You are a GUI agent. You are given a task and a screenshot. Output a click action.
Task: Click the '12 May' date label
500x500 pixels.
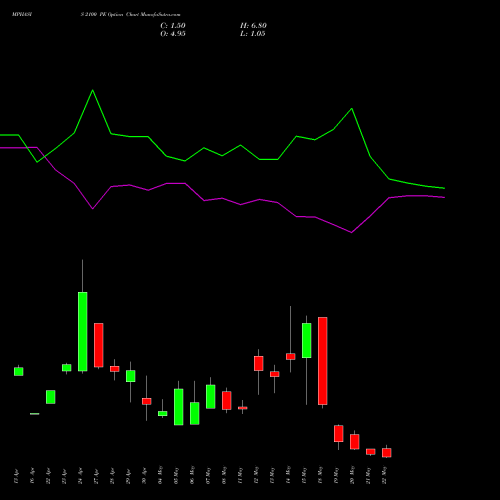click(256, 476)
